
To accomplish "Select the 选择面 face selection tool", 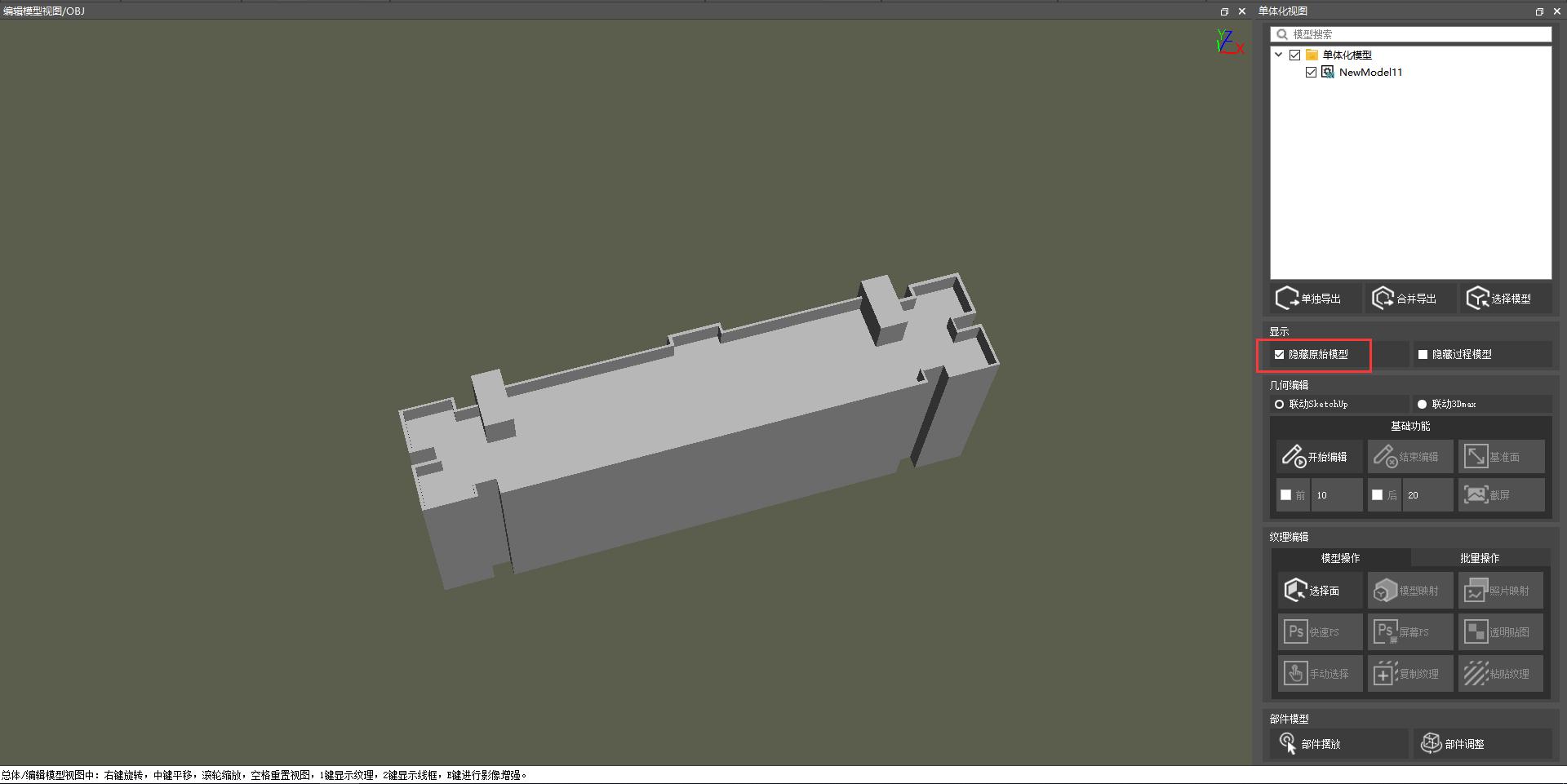I will [1320, 591].
